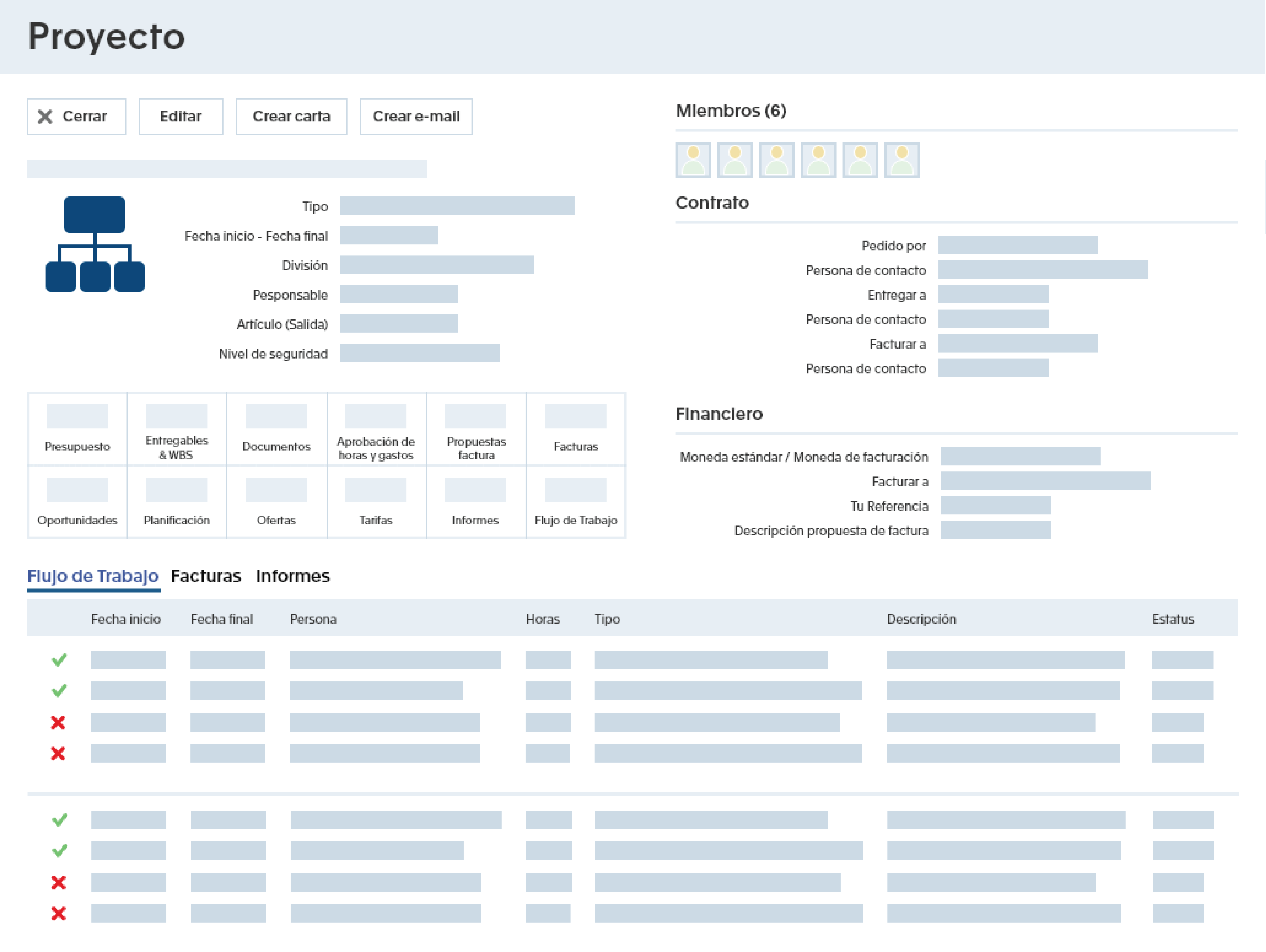This screenshot has height=952, width=1266.
Task: Close the Proyecto view with Cerrar
Action: [76, 116]
